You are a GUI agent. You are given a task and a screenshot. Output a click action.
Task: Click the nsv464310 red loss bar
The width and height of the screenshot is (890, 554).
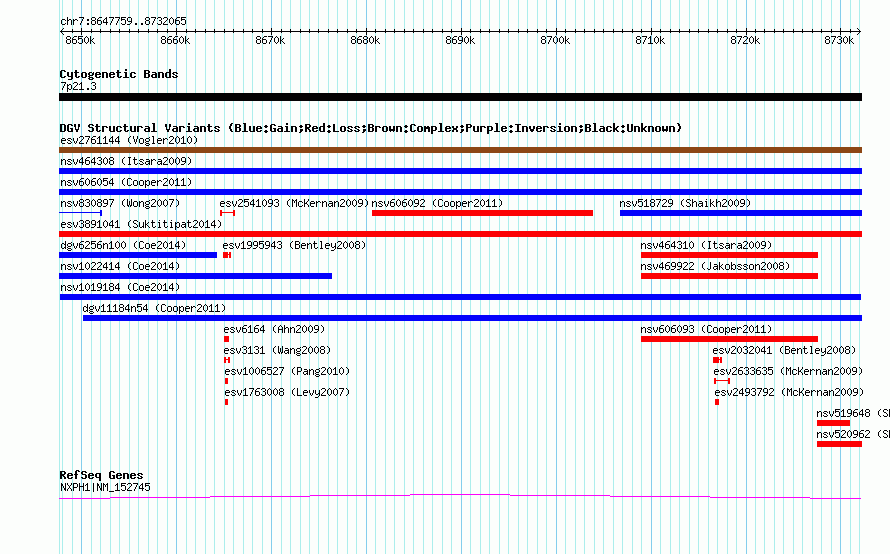pos(729,255)
